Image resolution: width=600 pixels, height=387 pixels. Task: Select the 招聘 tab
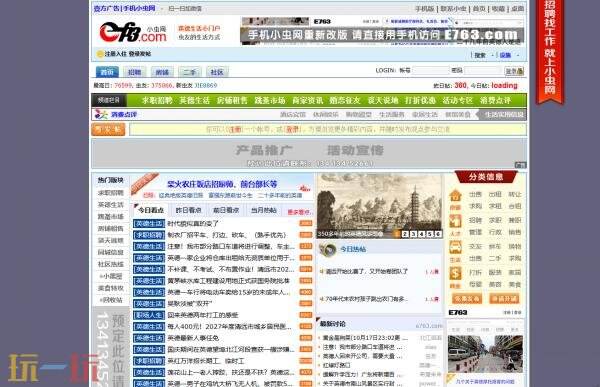pyautogui.click(x=134, y=72)
